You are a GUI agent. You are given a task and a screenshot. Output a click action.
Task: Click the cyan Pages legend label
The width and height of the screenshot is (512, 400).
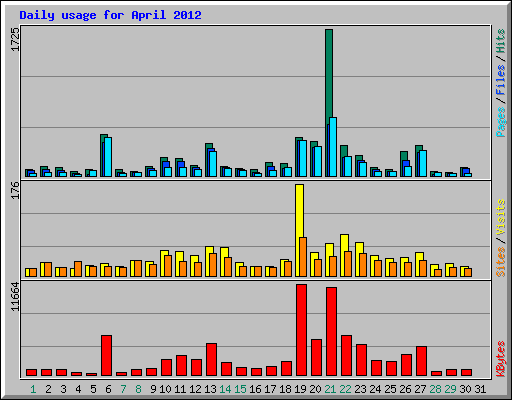(x=500, y=122)
